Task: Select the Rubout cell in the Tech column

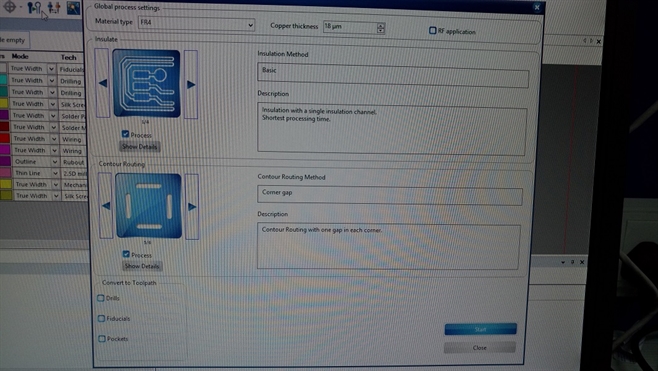Action: tap(74, 162)
